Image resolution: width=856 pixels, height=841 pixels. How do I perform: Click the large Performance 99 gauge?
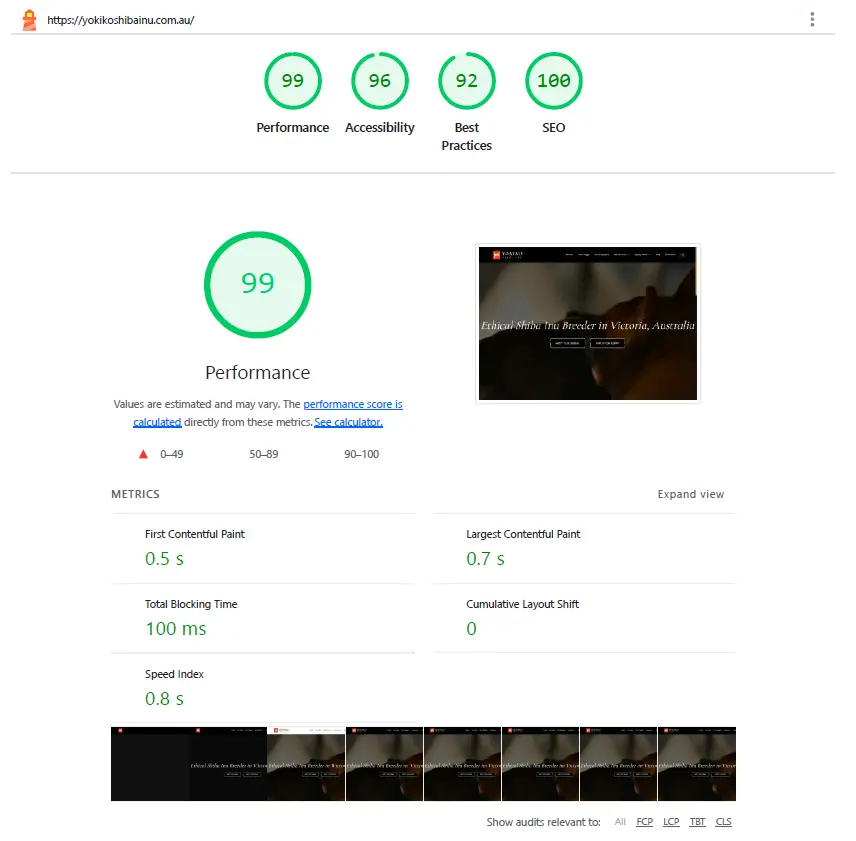pyautogui.click(x=258, y=284)
